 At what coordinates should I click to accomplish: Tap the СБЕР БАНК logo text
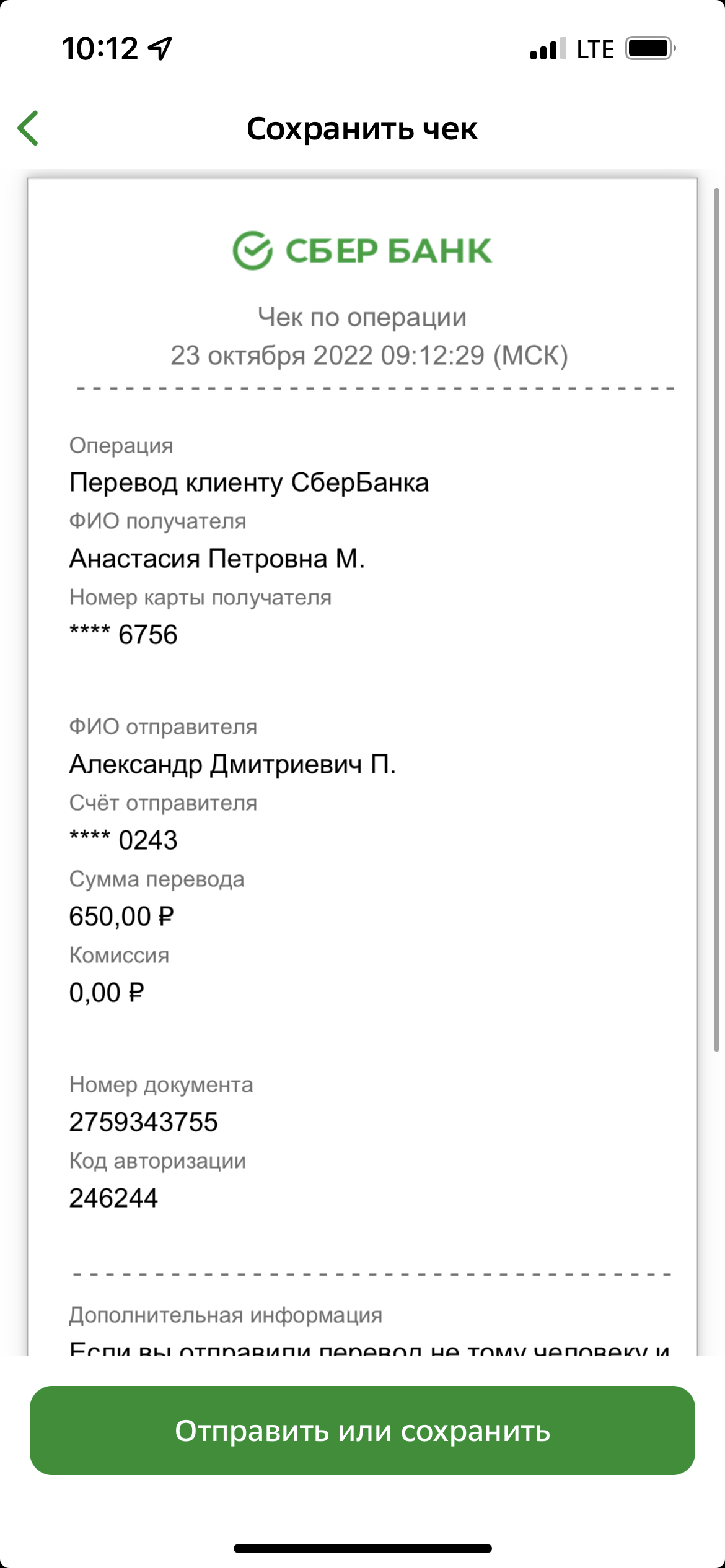pos(389,251)
